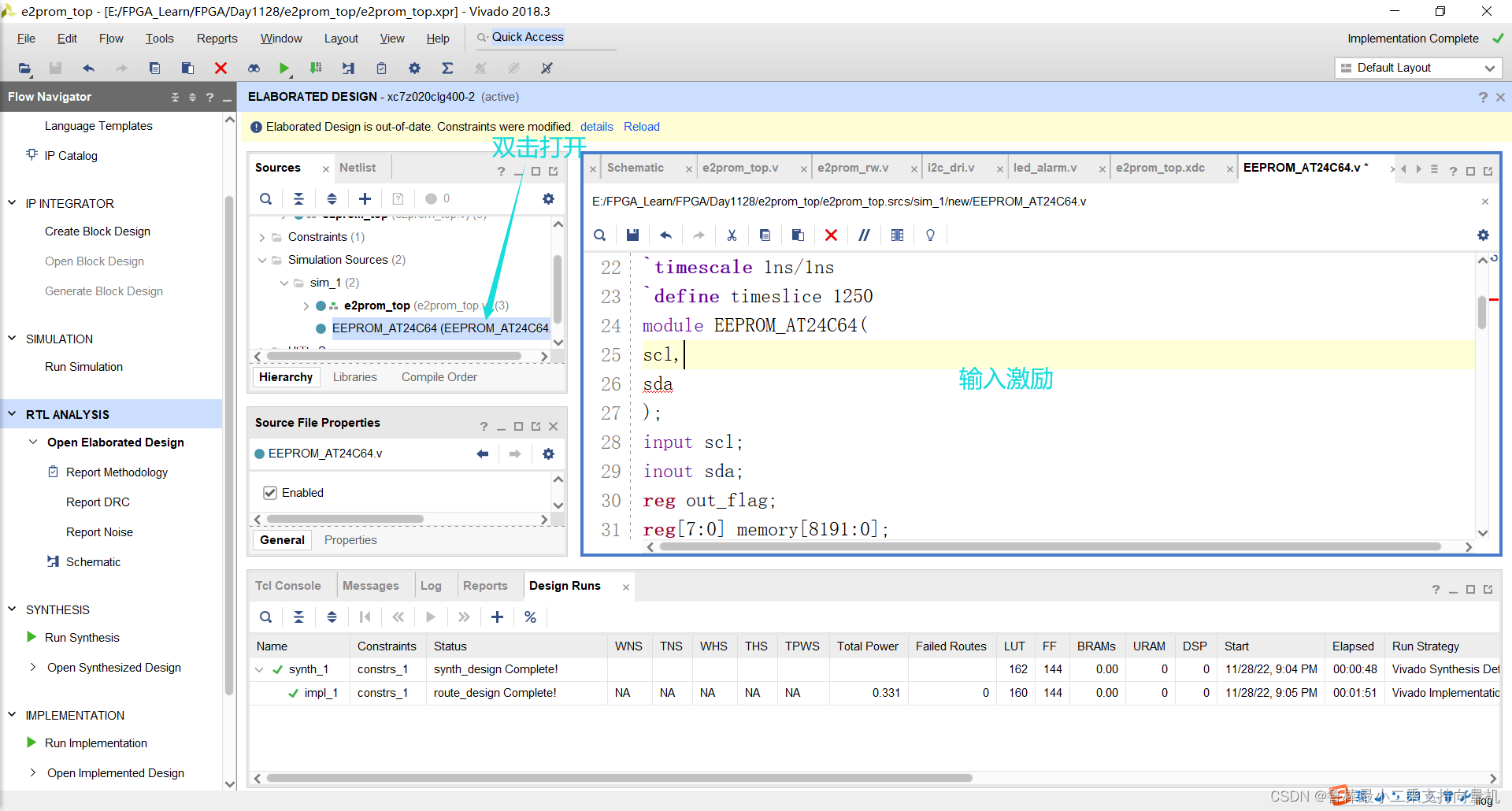
Task: Click the Design Runs horizontal scrollbar
Action: click(619, 778)
